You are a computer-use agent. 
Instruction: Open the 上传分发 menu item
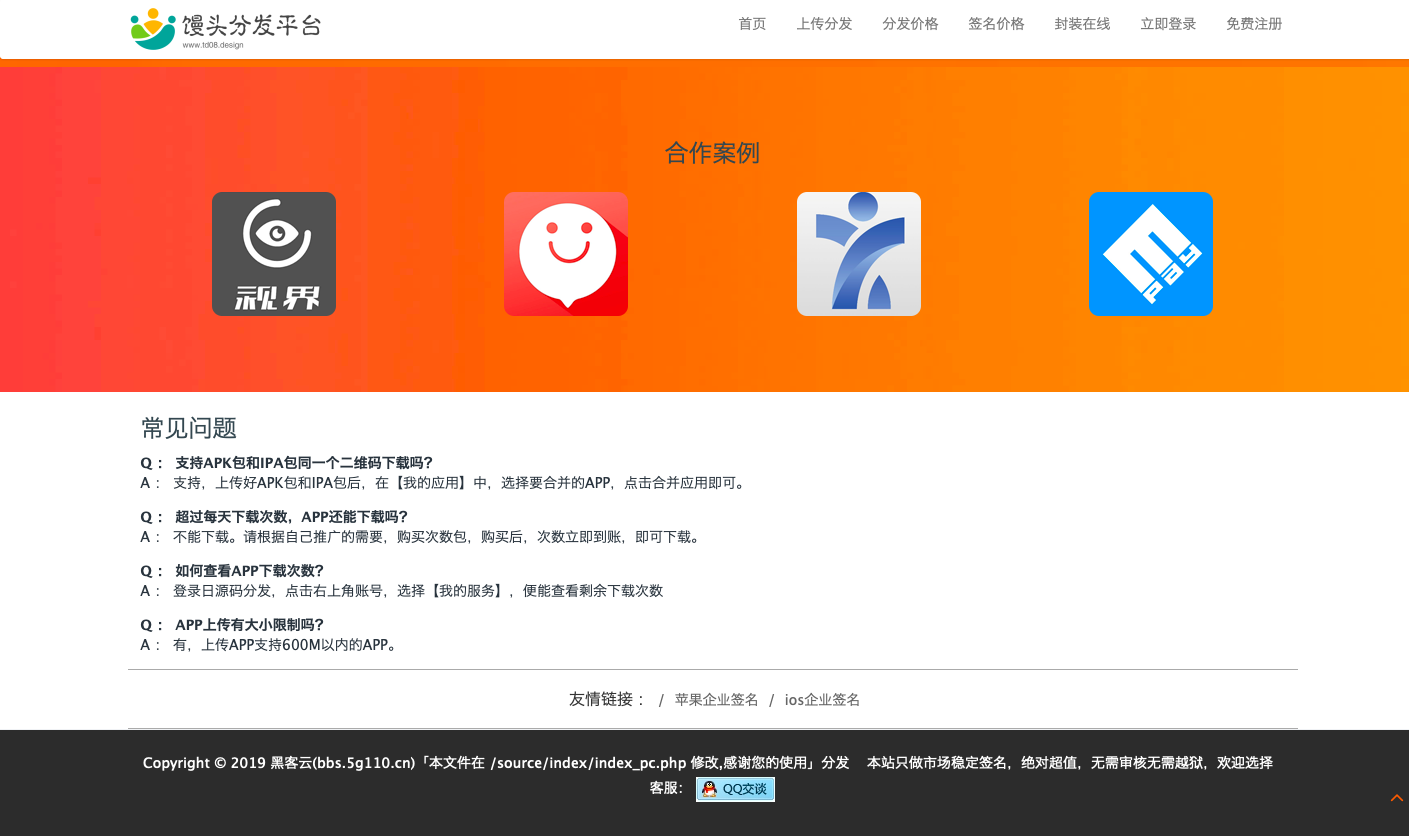tap(824, 24)
